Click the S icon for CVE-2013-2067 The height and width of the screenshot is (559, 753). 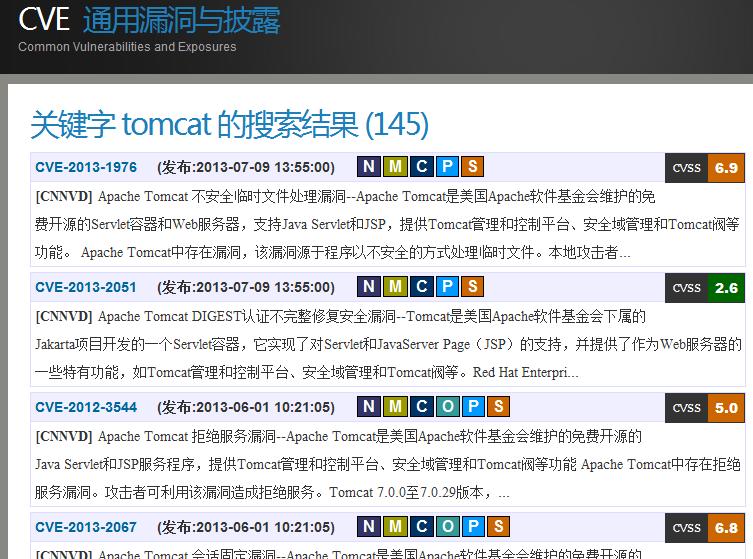[x=499, y=527]
